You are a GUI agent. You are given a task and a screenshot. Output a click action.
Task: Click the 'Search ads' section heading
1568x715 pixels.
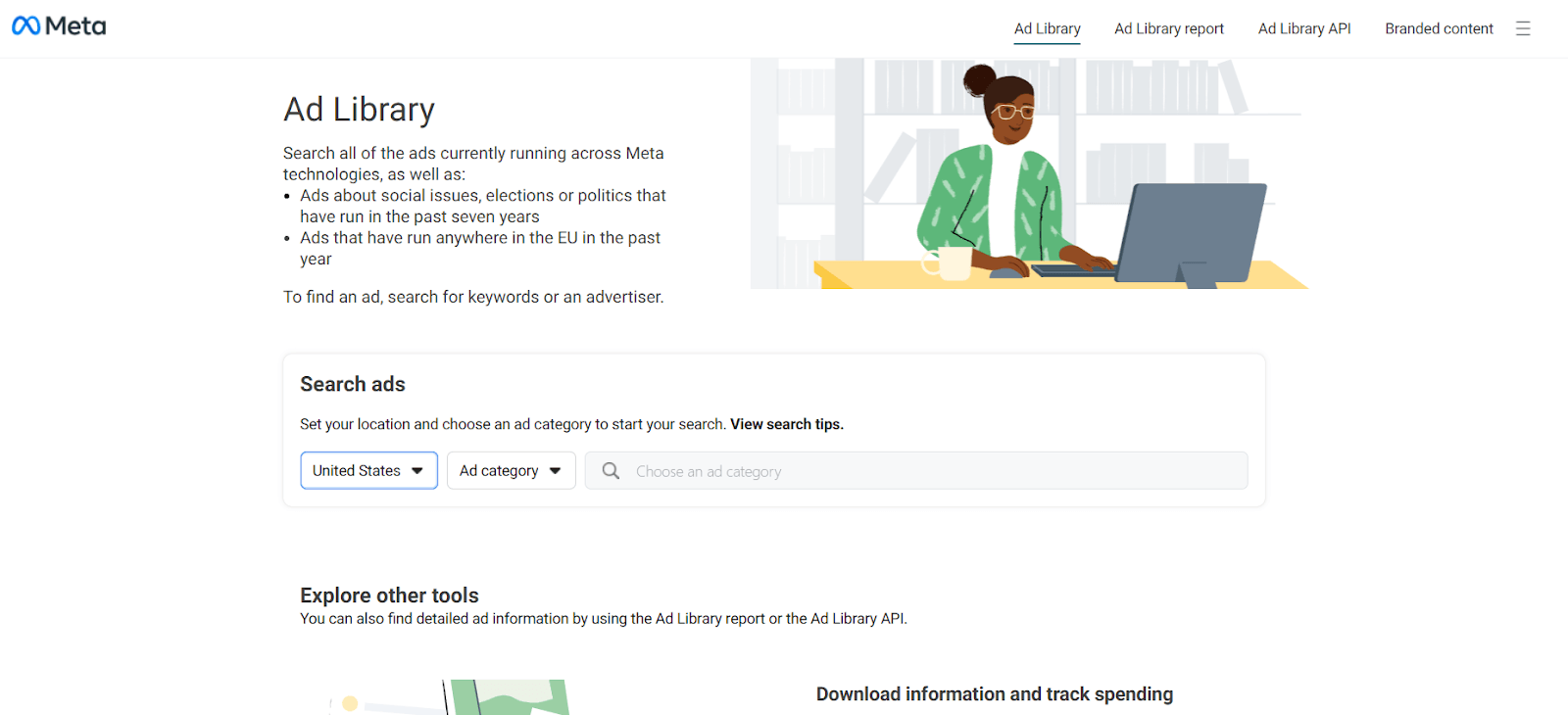tap(353, 384)
